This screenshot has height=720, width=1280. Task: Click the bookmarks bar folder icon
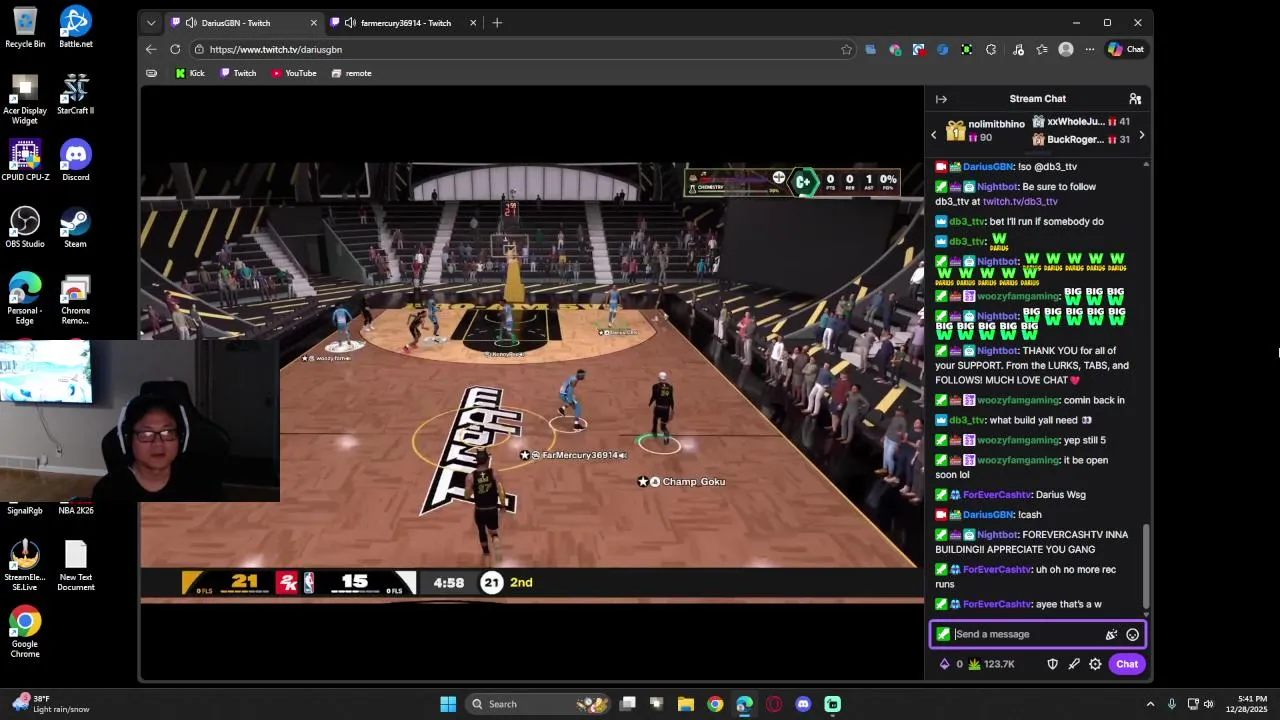point(151,73)
